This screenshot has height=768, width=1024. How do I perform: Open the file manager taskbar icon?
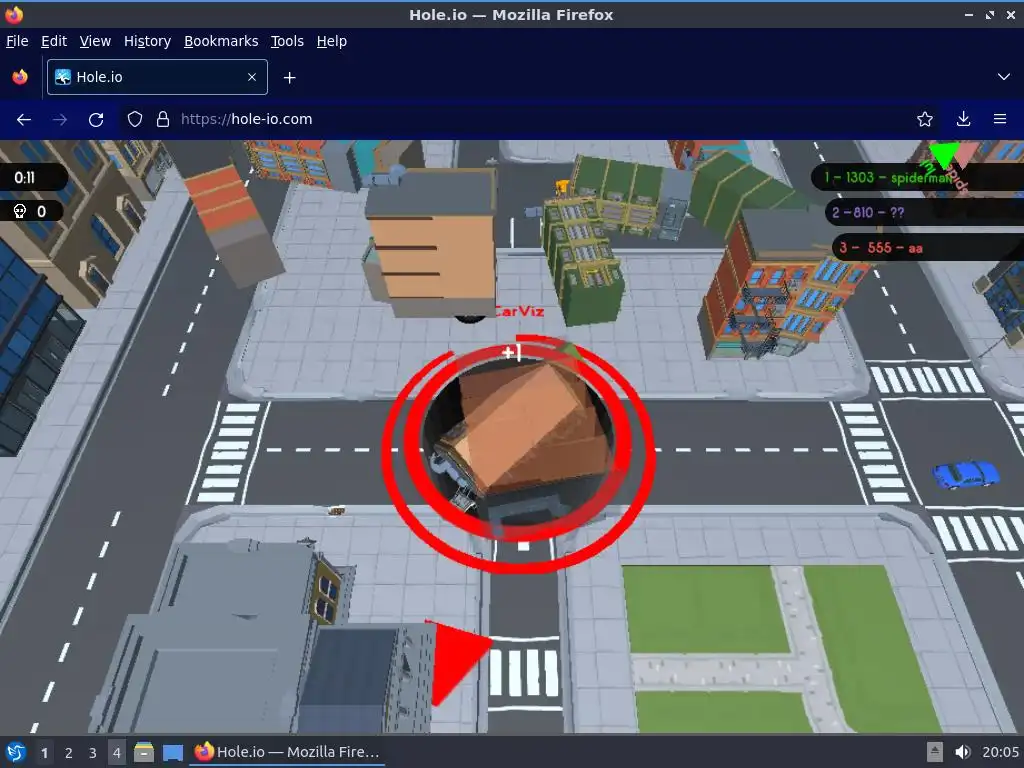tap(144, 752)
